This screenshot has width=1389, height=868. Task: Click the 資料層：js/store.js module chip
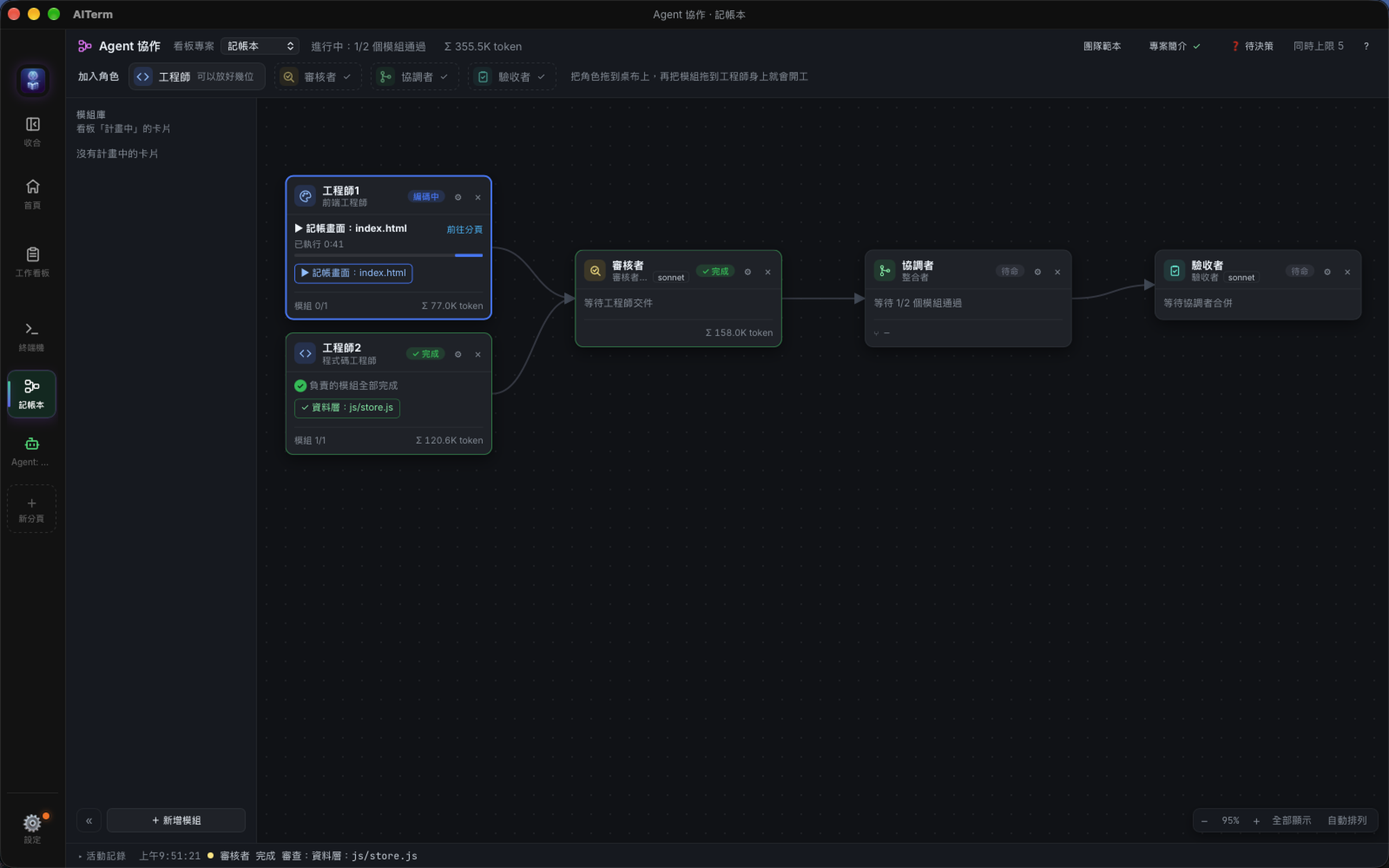click(347, 408)
